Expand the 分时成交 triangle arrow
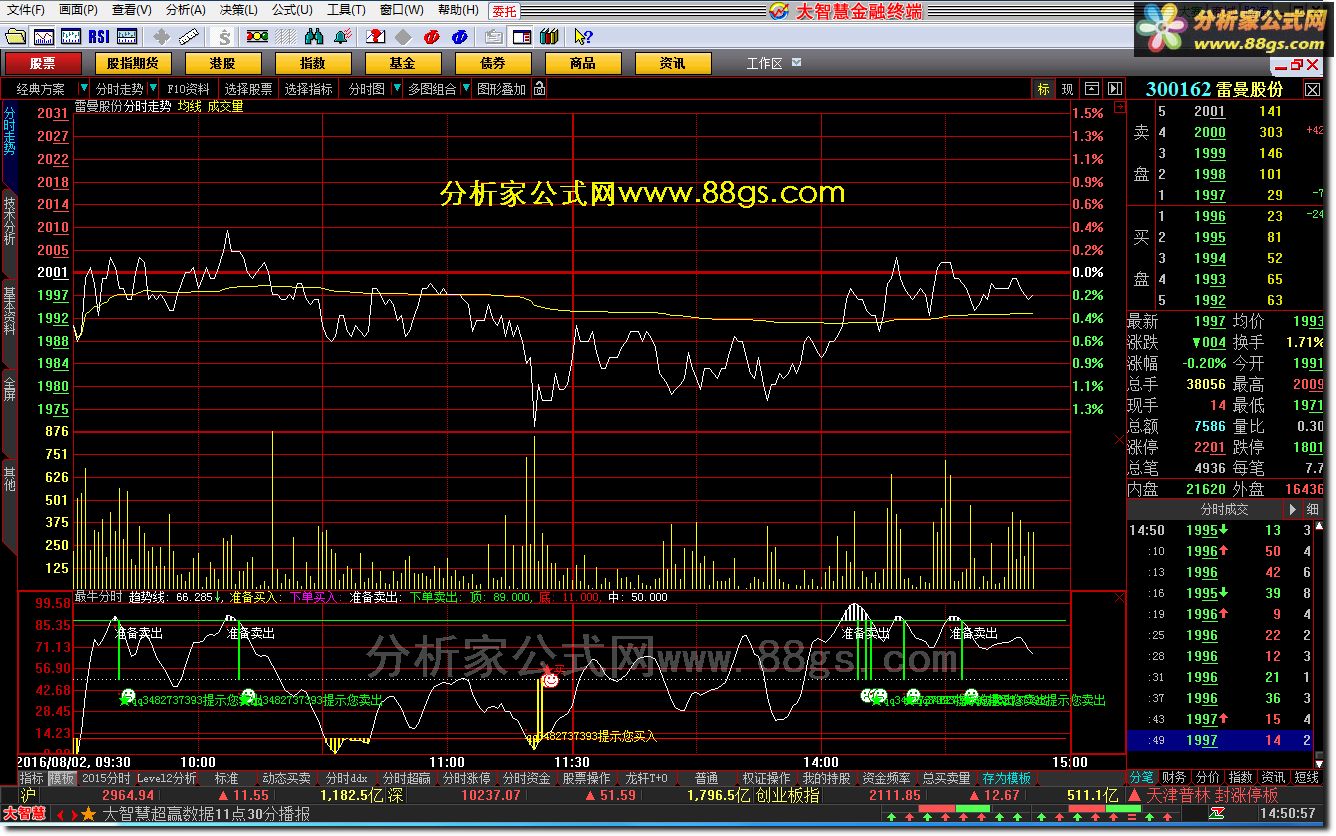The image size is (1336, 836). coord(1292,509)
